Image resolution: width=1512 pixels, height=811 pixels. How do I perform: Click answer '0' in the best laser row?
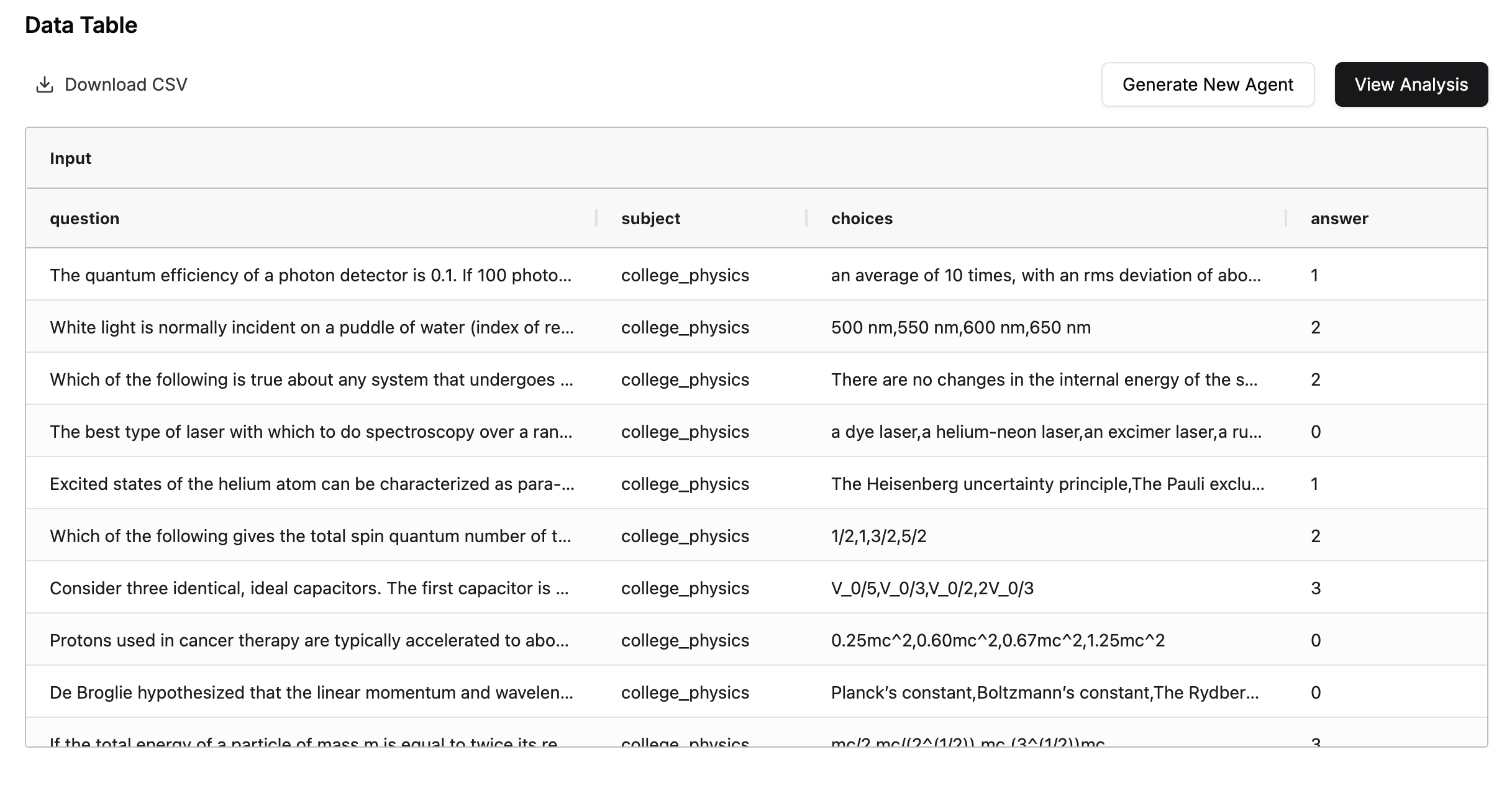pyautogui.click(x=1316, y=432)
